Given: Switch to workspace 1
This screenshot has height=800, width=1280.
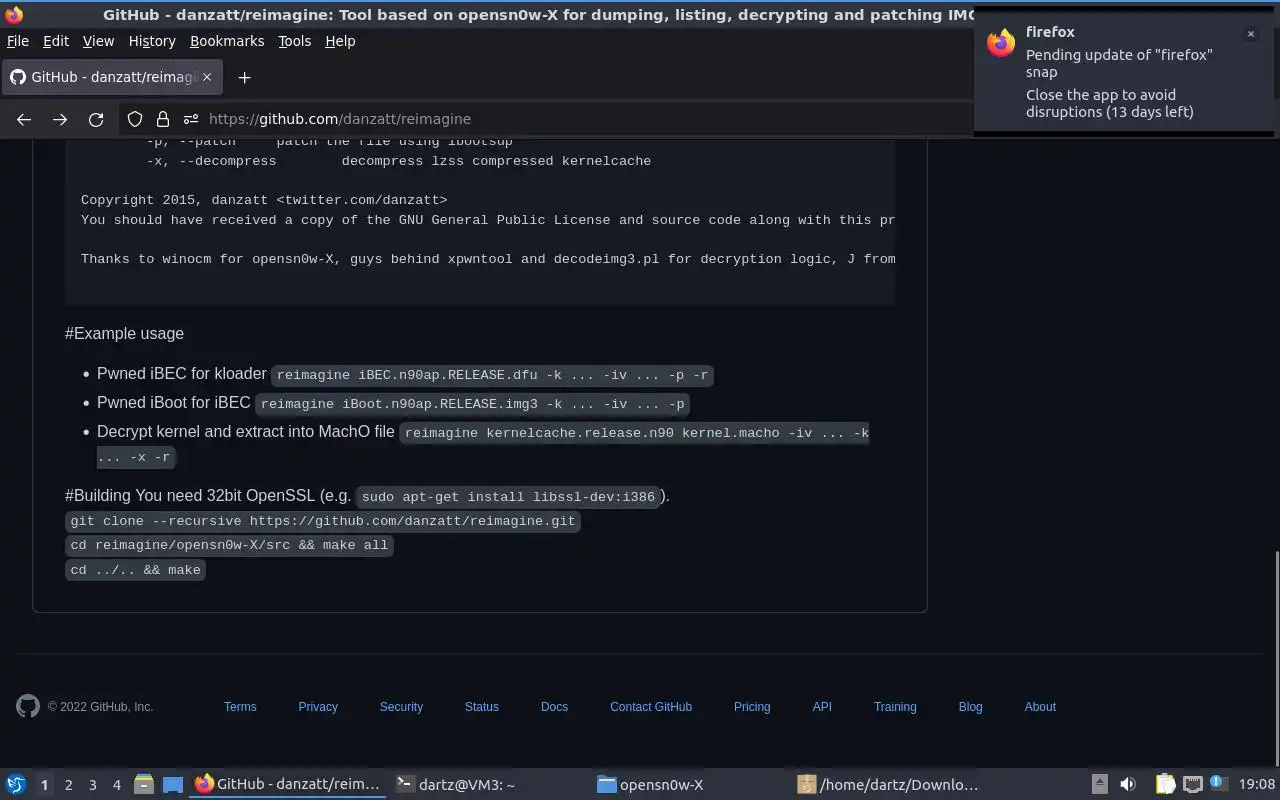Looking at the screenshot, I should [44, 785].
